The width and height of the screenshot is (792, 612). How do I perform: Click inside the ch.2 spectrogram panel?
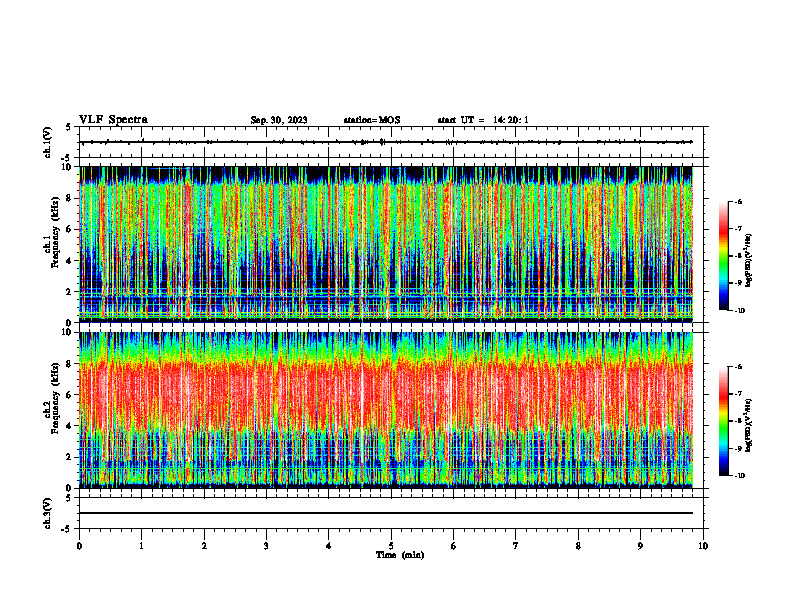click(x=386, y=410)
